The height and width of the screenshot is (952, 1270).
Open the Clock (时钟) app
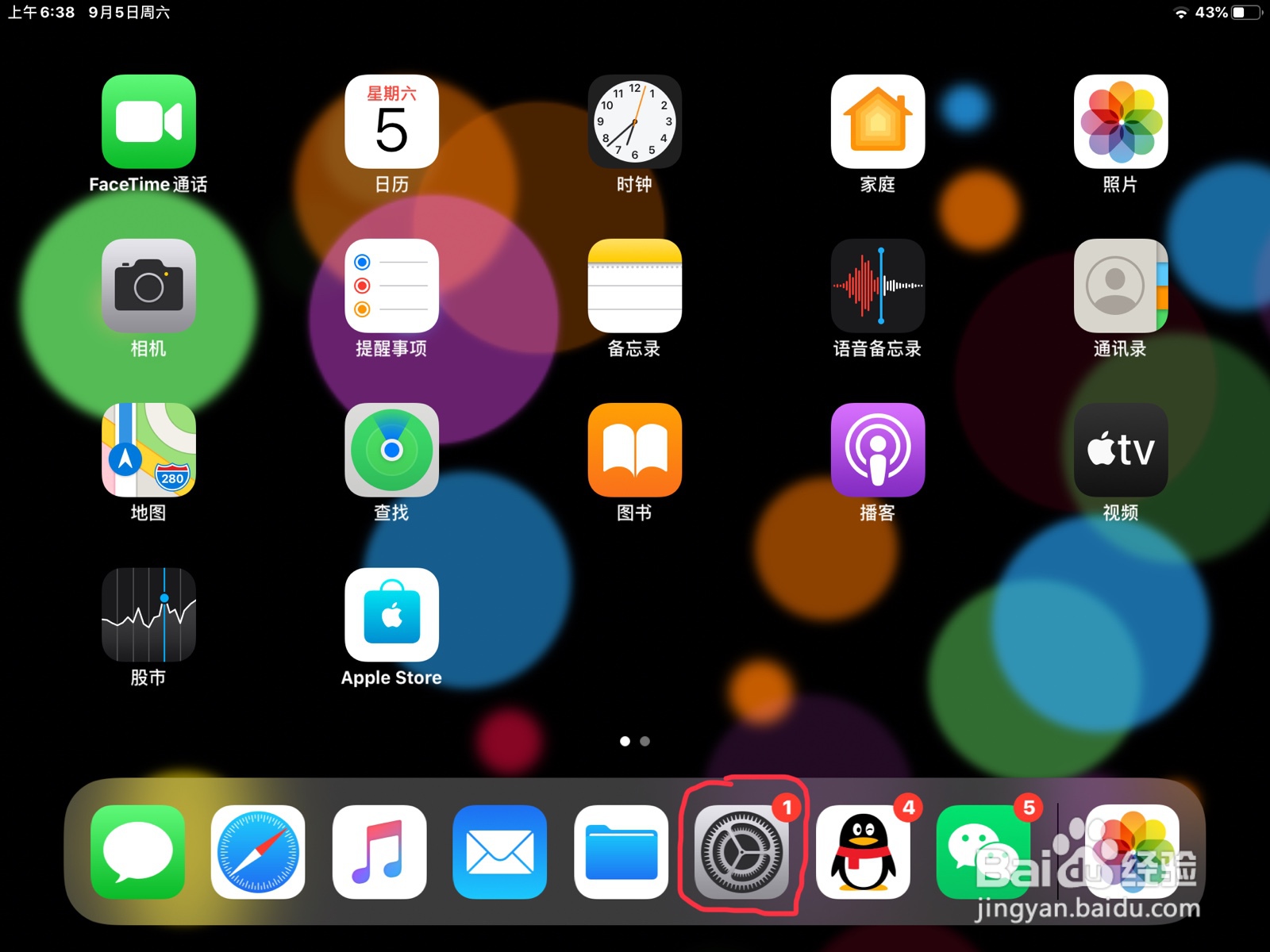pos(634,121)
